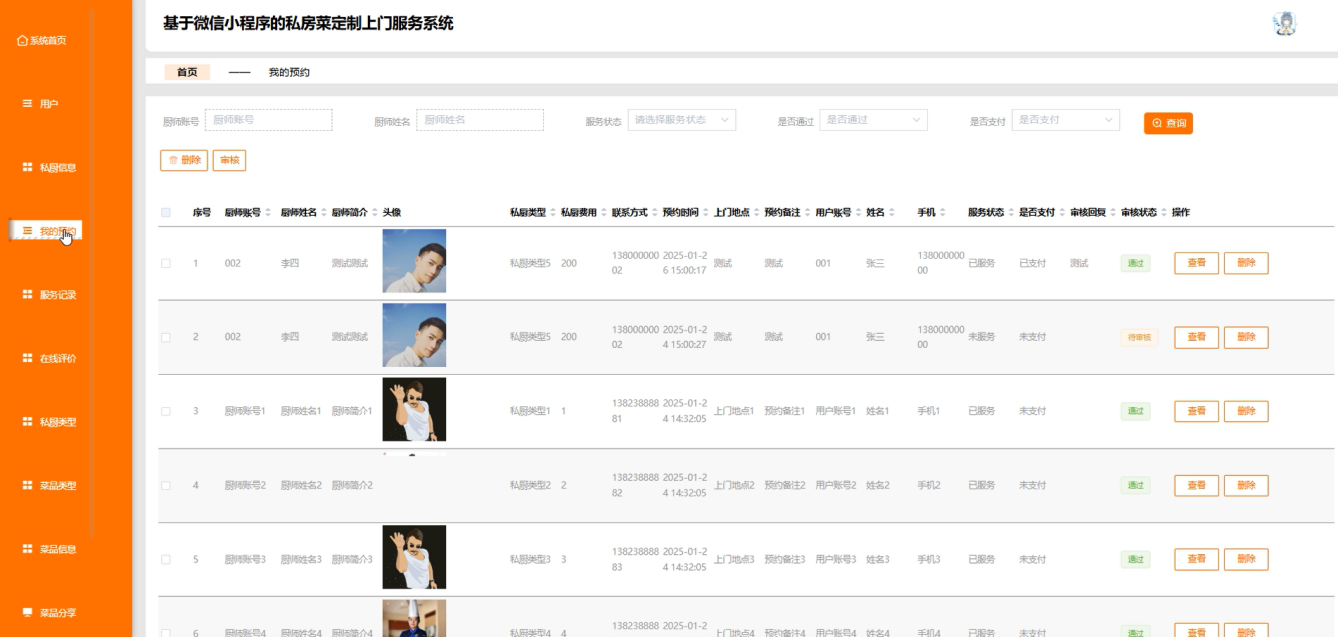Screen dimensions: 1338x637
Task: Check the row 2 checkbox
Action: click(166, 337)
